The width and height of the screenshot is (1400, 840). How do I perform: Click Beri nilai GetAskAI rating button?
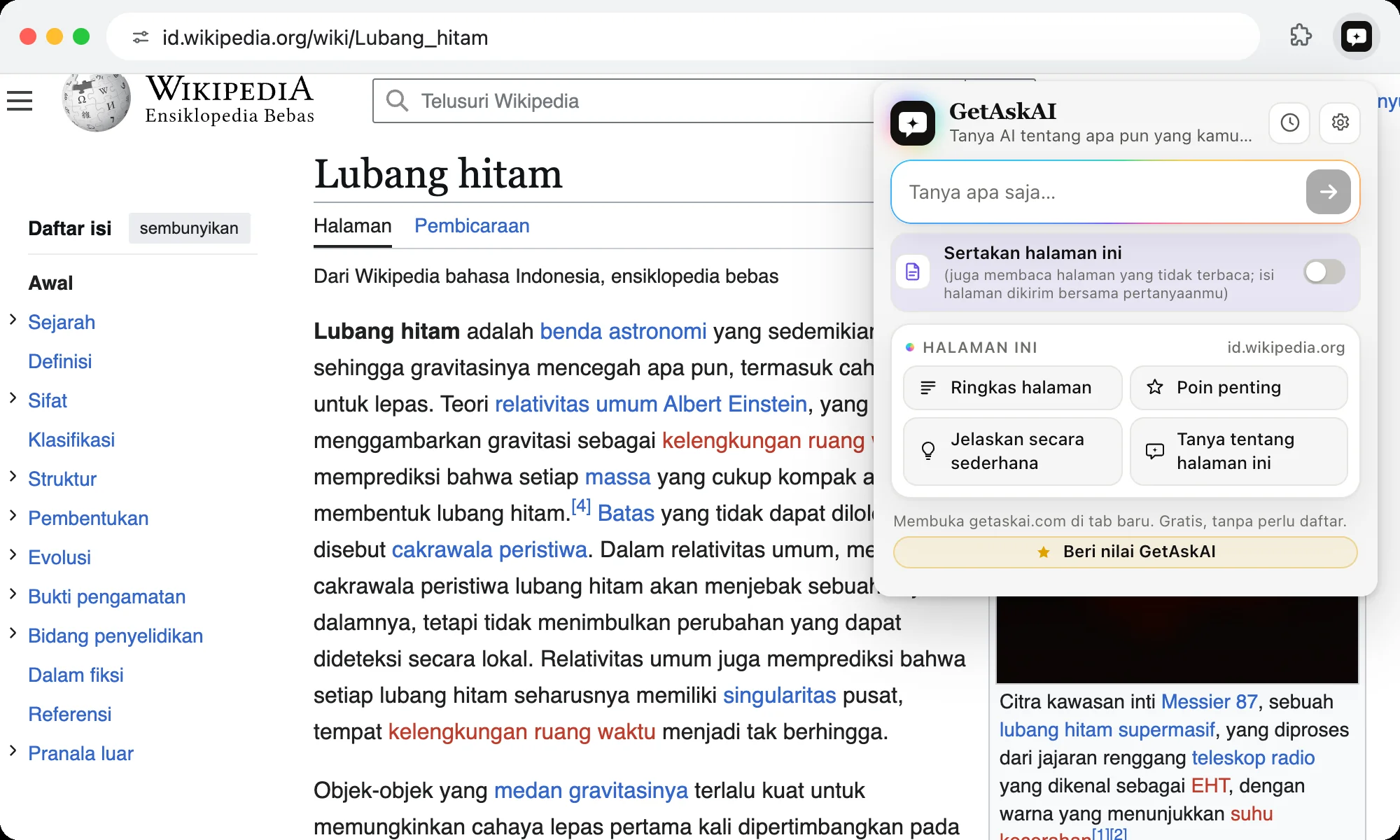1125,552
